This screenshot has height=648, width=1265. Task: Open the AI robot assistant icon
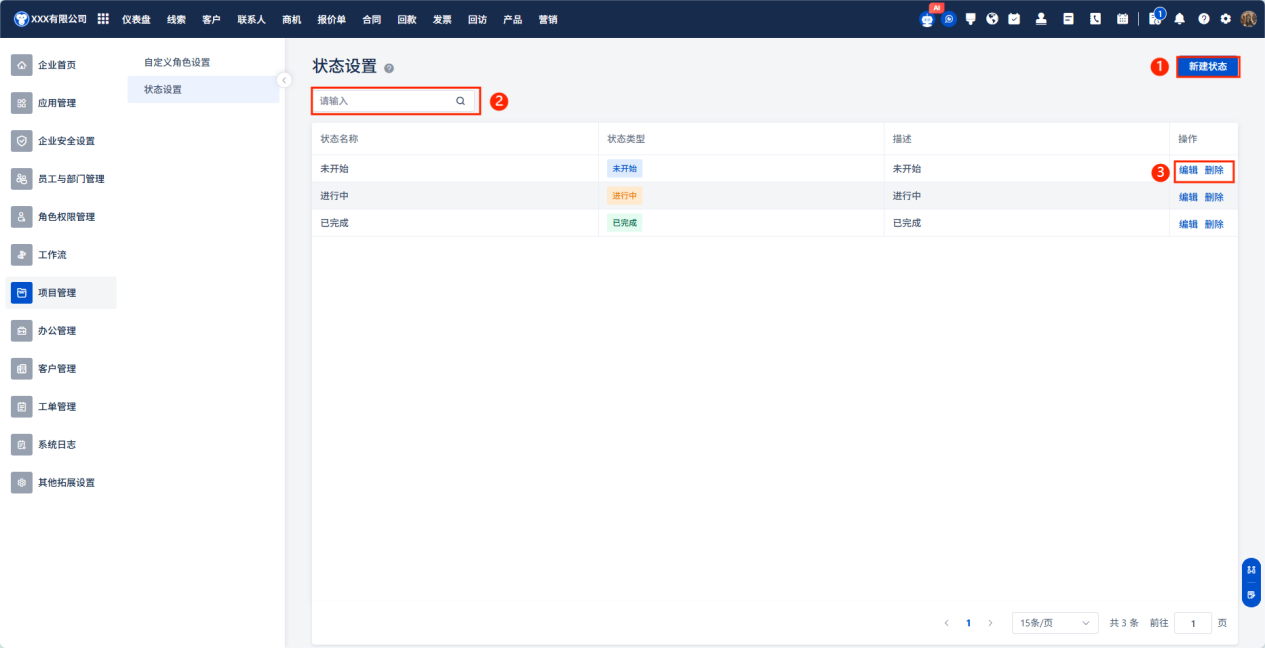[927, 19]
